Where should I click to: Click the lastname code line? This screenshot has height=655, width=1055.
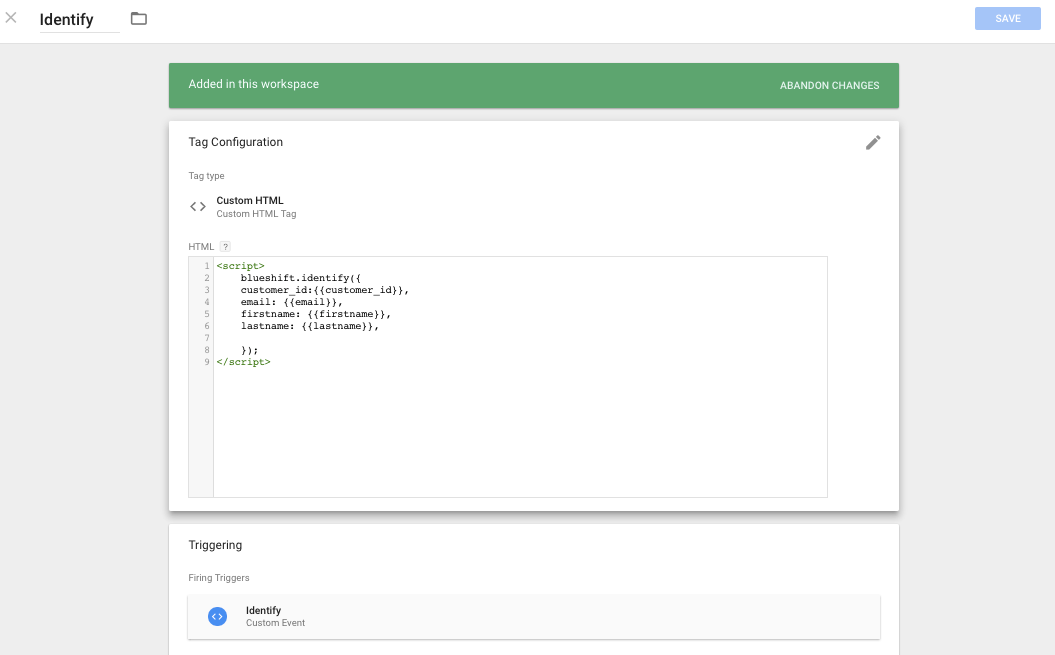310,326
